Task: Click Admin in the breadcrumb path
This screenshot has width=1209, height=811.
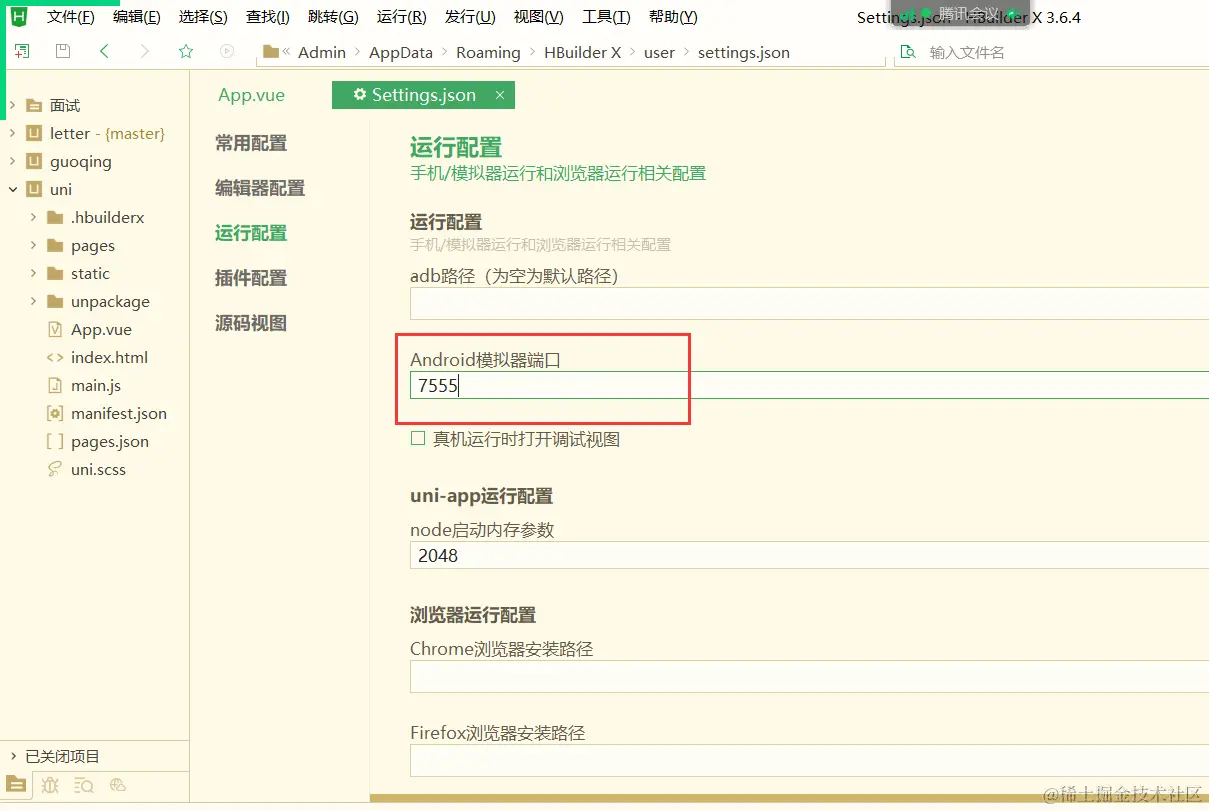Action: (322, 52)
